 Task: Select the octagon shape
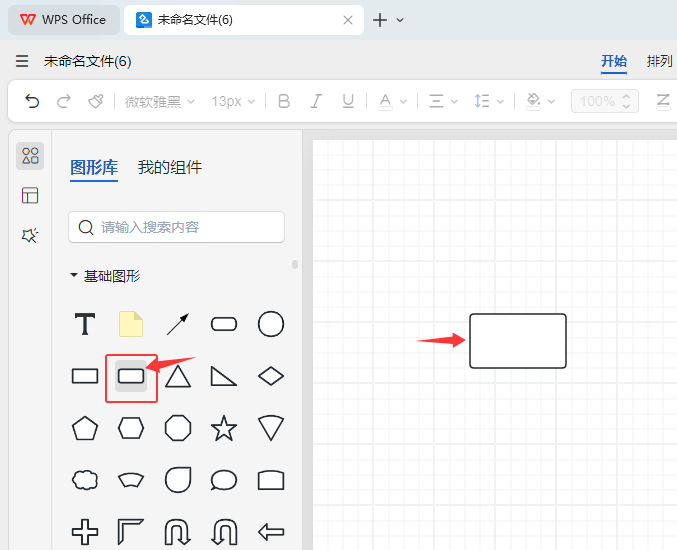click(177, 428)
